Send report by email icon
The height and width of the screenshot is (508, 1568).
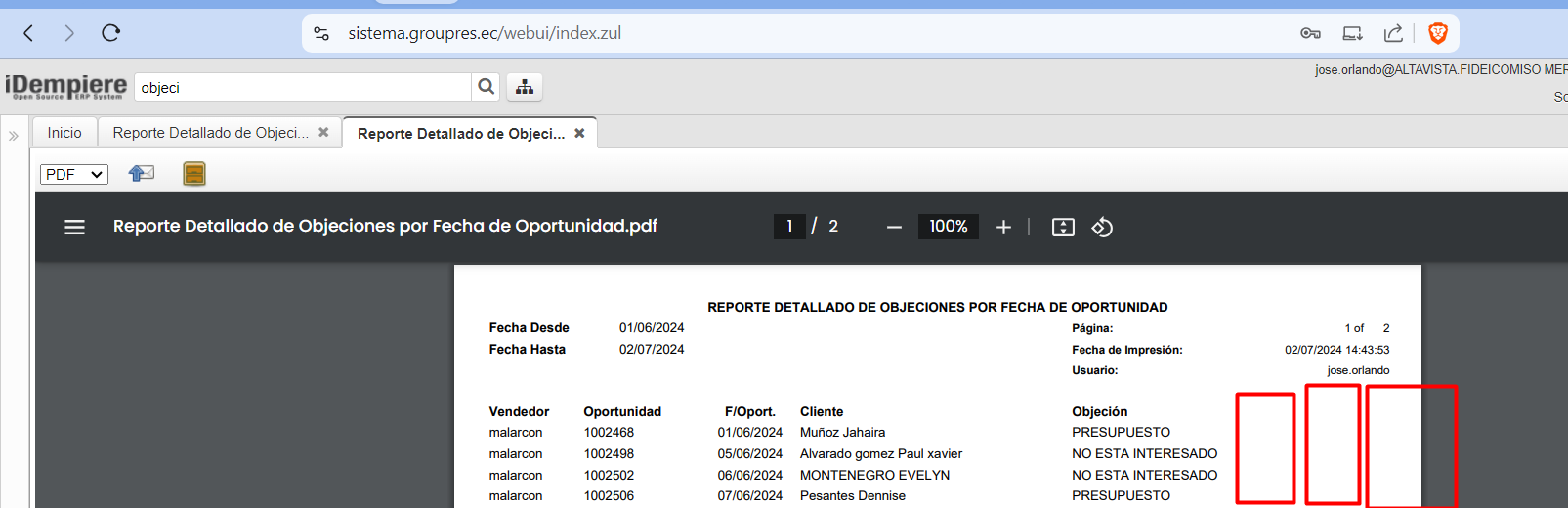click(x=142, y=174)
